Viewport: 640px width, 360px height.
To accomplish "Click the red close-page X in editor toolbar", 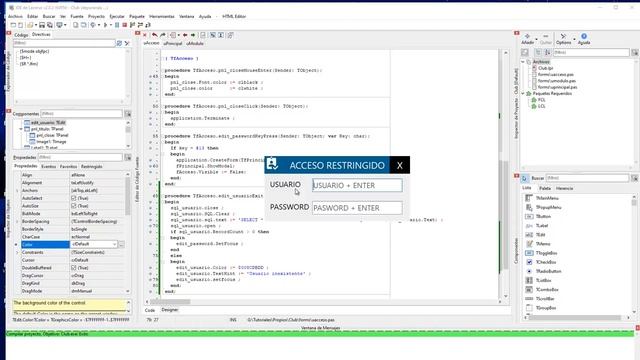I will [145, 35].
